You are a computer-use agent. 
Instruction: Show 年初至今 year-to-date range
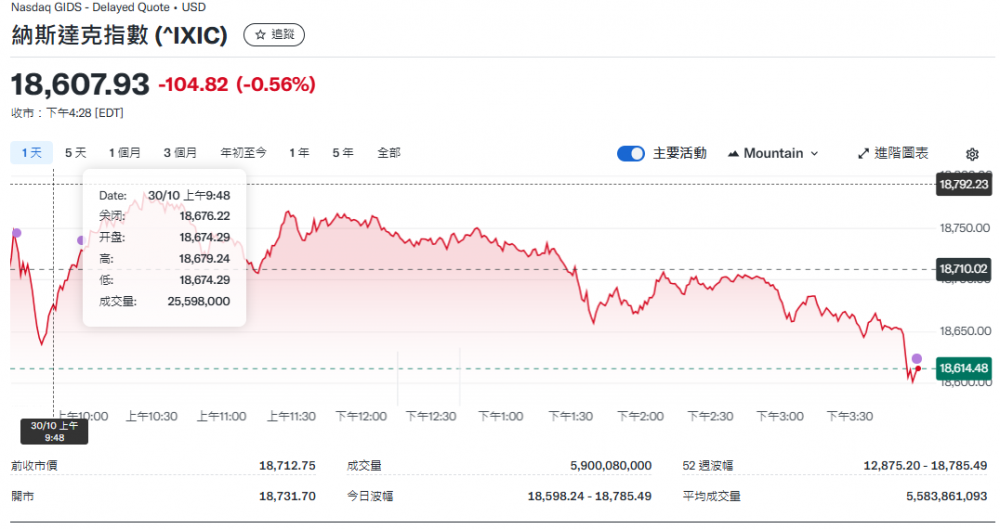point(244,153)
